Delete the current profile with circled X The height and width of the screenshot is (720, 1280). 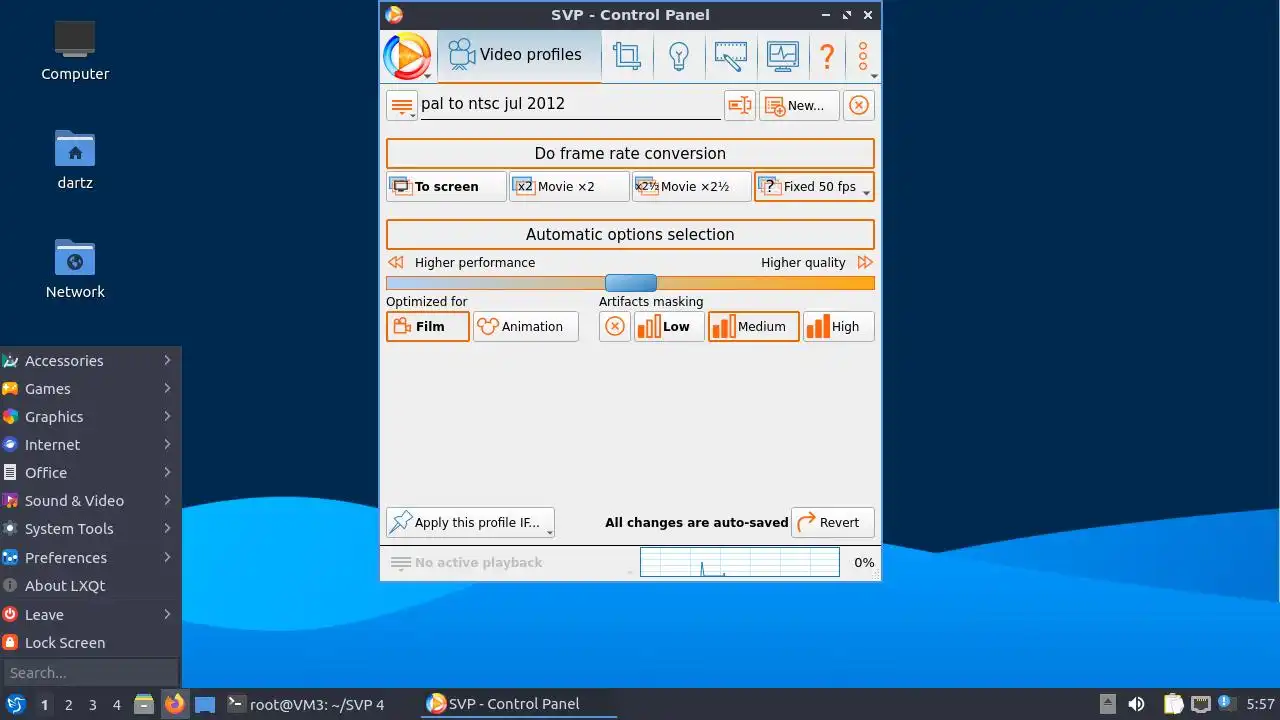[x=859, y=105]
